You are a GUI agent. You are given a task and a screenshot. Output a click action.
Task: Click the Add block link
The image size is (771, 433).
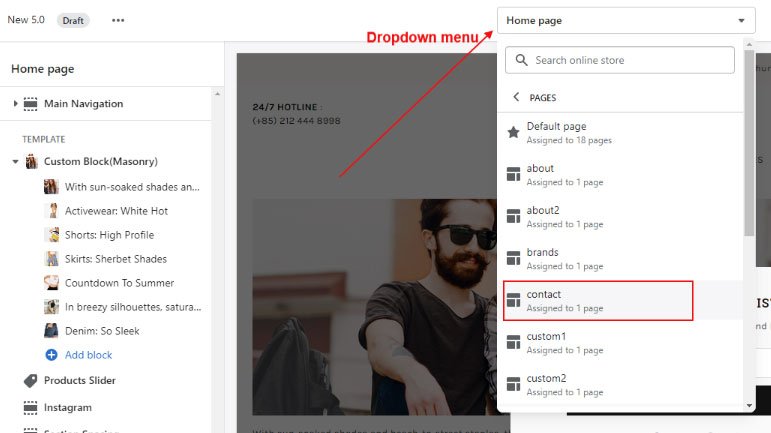[88, 355]
